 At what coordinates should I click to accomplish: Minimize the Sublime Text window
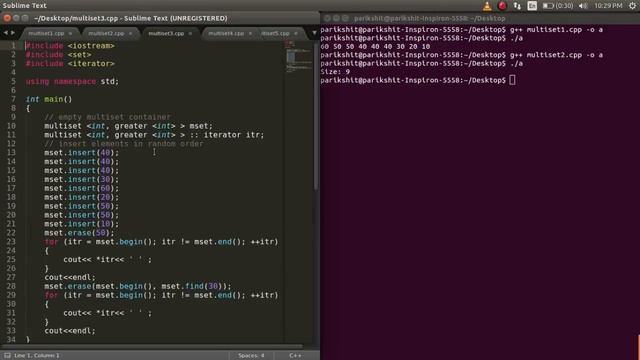(x=16, y=18)
